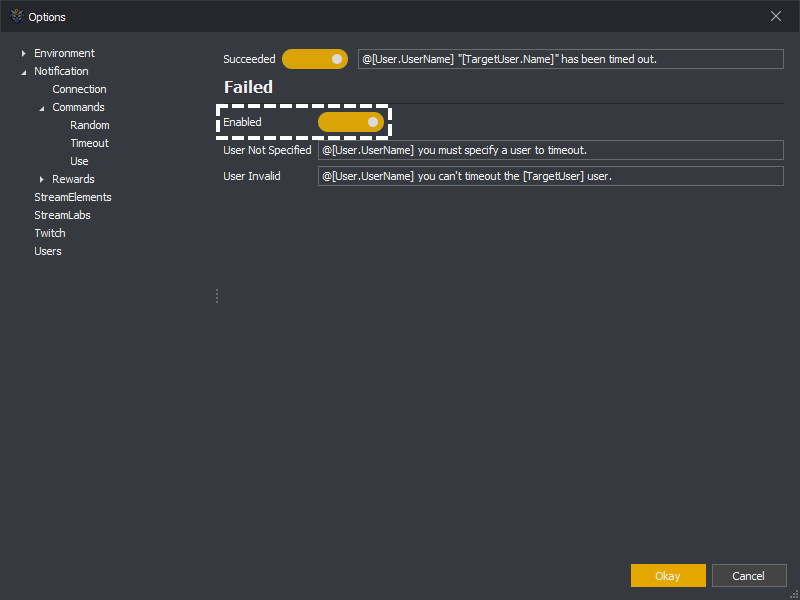Close the Options dialog
Screen dimensions: 800x600
[776, 16]
